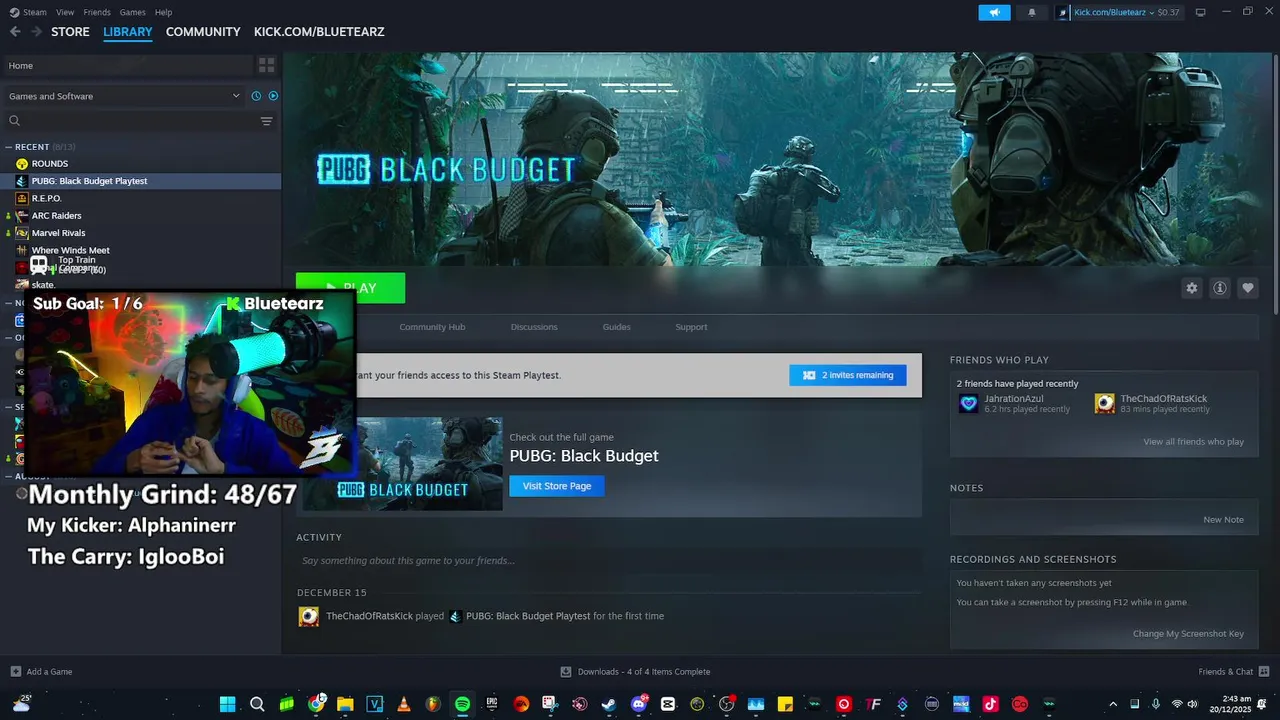Open the Steam announcements megaphone button
Viewport: 1280px width, 720px height.
[994, 12]
